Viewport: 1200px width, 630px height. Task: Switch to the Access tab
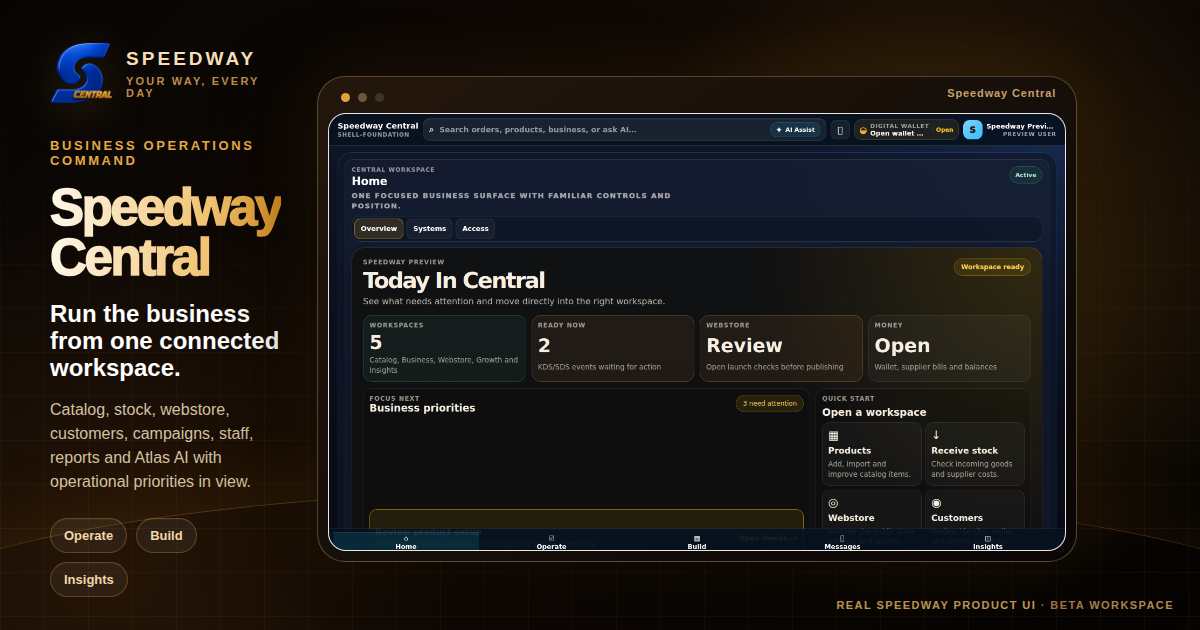475,229
